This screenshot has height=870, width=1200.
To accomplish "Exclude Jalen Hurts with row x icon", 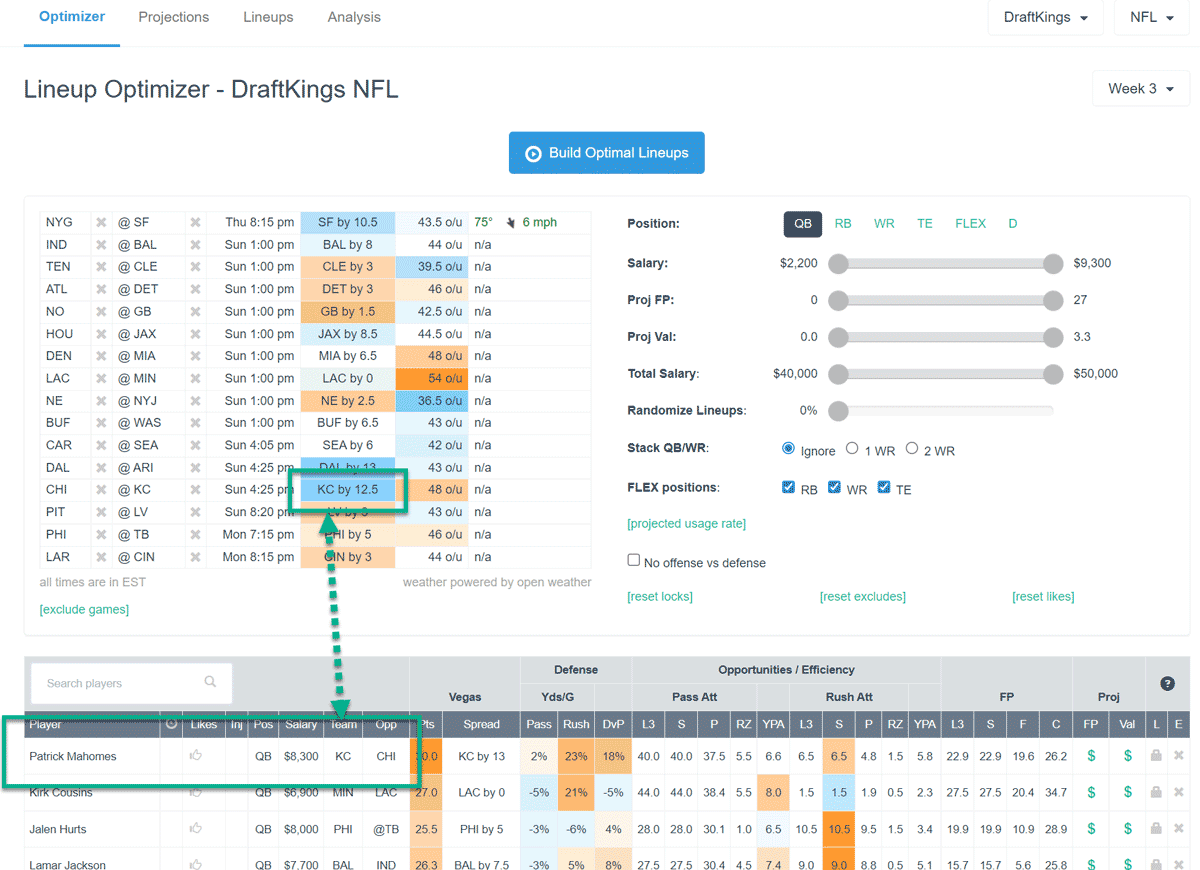I will tap(1179, 829).
